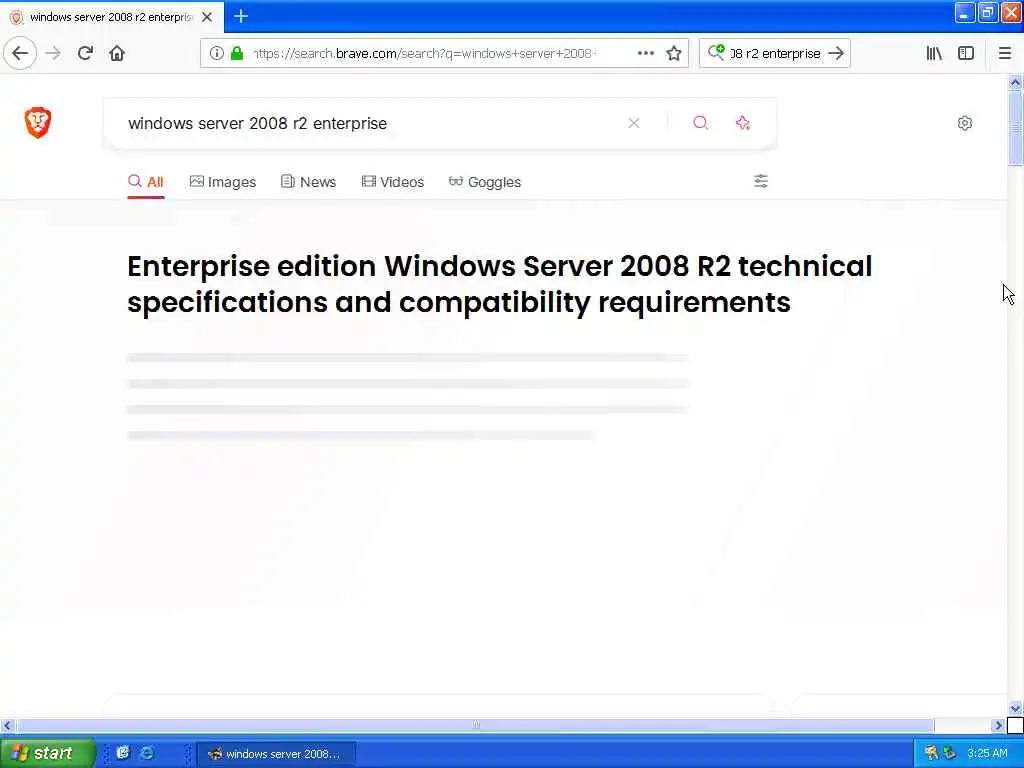Screen dimensions: 1024x768
Task: Ask Brave AI with sparkle icon
Action: [743, 123]
